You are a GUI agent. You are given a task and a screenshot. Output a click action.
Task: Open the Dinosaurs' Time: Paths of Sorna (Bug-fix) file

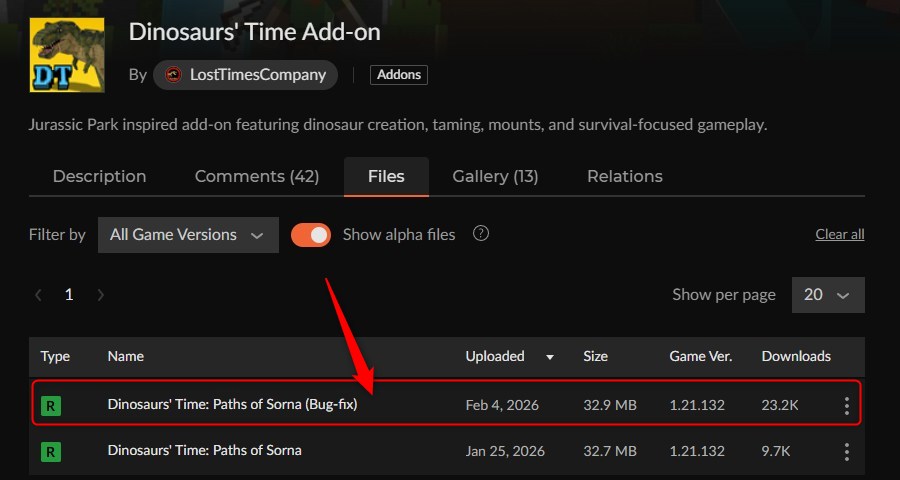232,406
